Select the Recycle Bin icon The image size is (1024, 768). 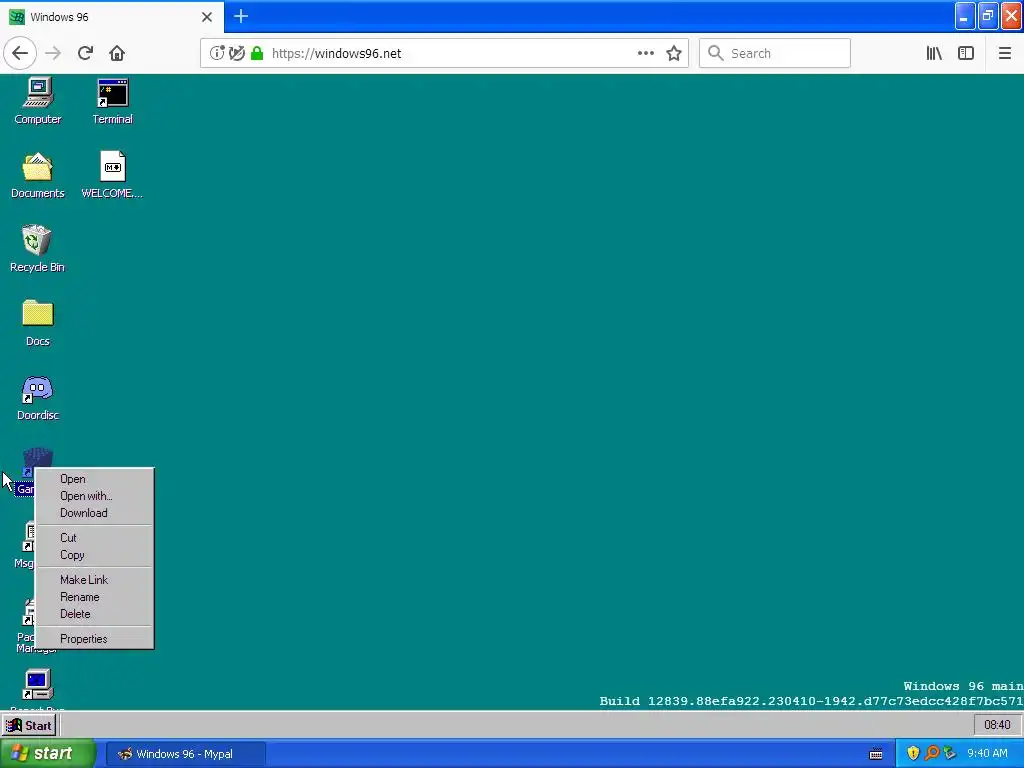[x=37, y=249]
